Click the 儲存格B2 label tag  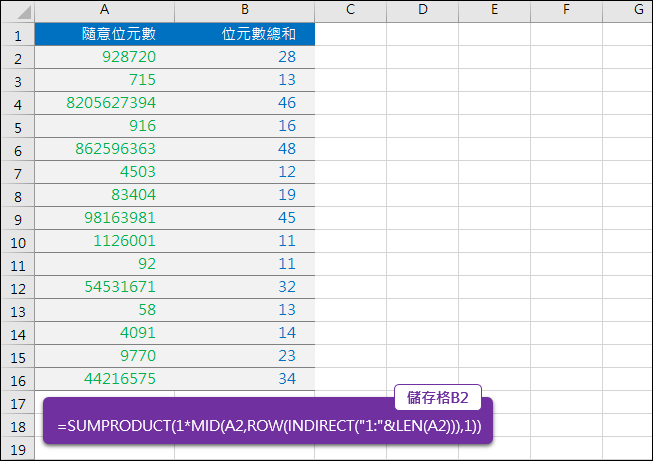(x=438, y=397)
